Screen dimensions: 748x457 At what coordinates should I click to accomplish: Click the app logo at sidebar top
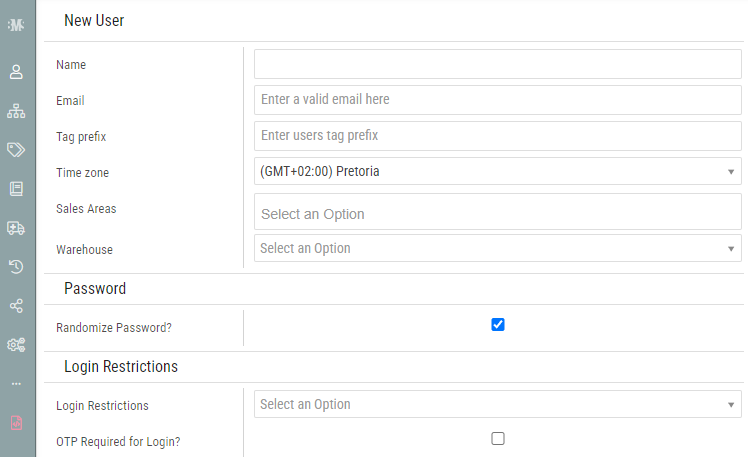coord(16,24)
